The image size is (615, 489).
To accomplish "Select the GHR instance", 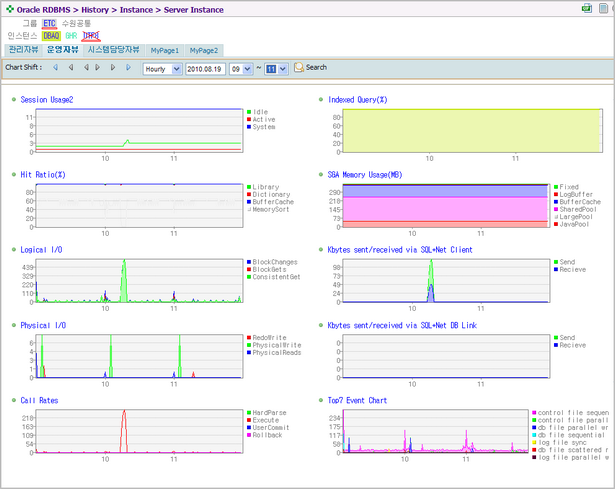I will [71, 36].
